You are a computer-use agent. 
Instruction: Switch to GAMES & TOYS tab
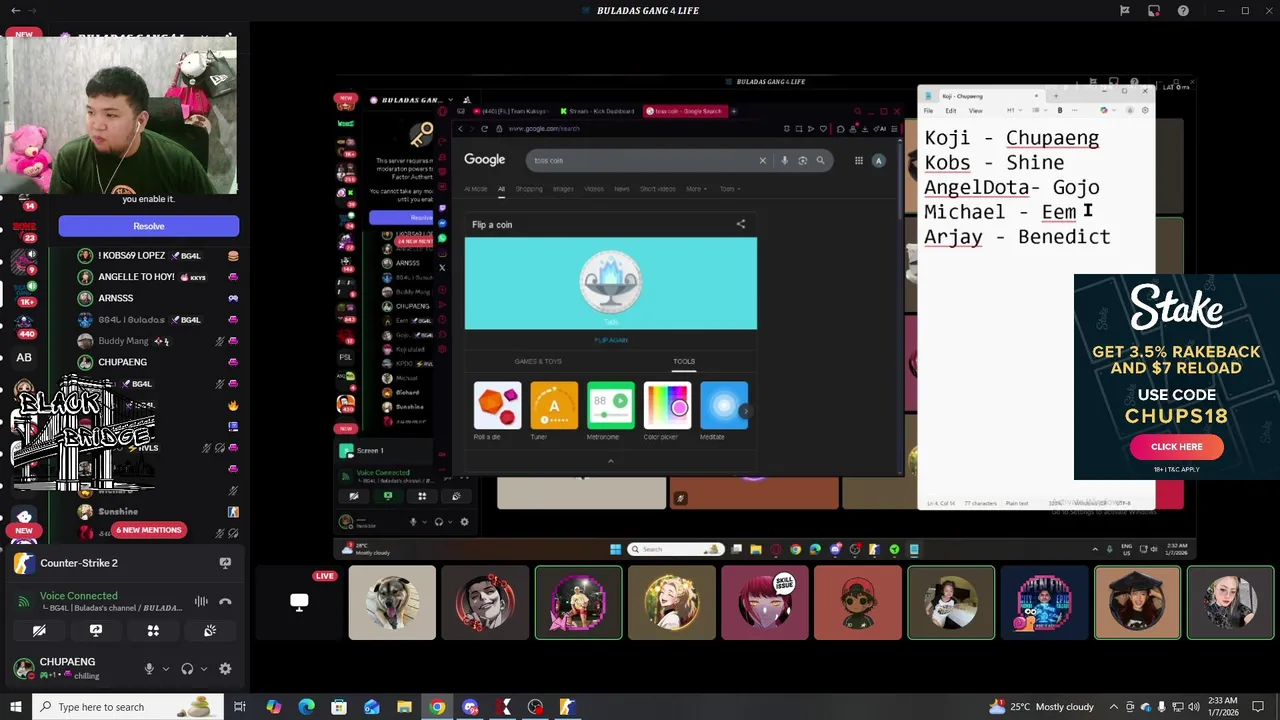tap(538, 361)
